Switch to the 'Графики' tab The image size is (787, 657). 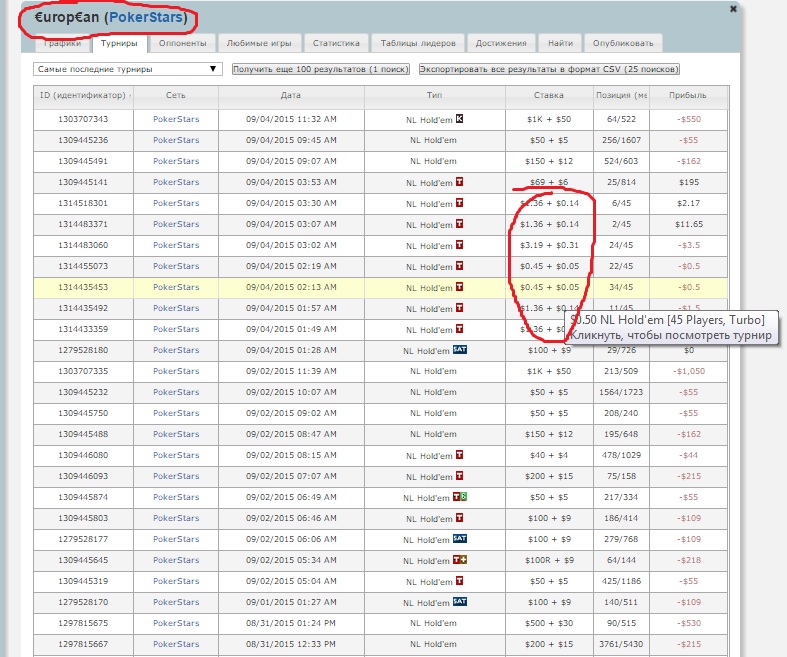[x=62, y=43]
